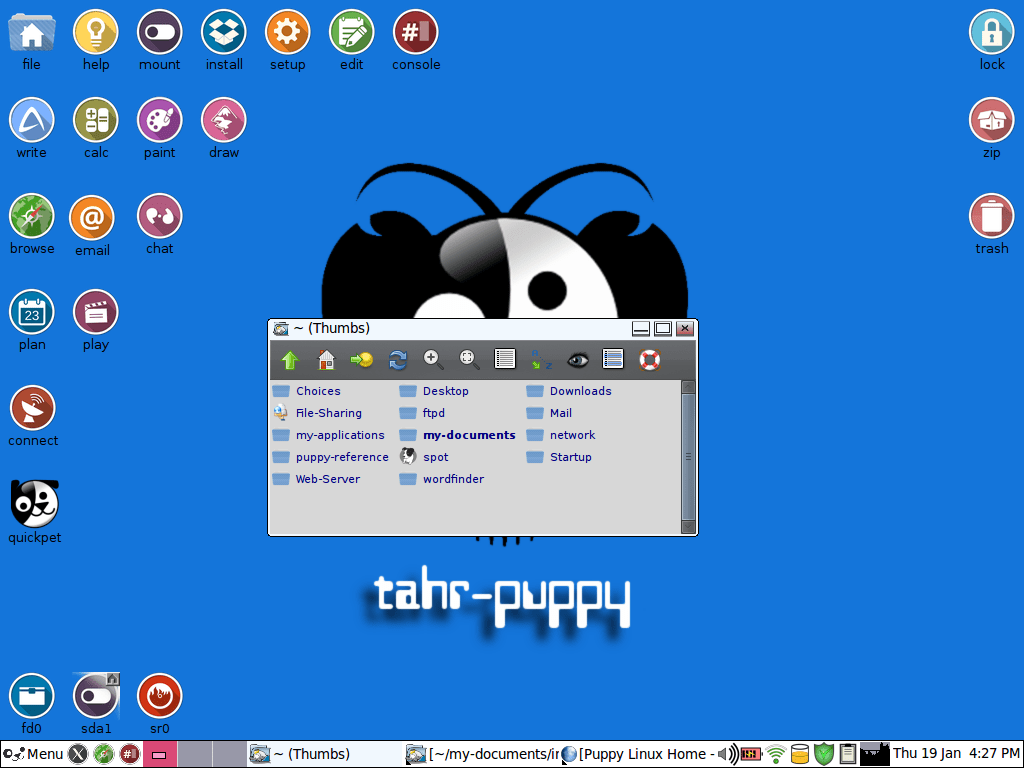Launch the quickpet desktop icon
Screen dimensions: 1024x768
35,513
